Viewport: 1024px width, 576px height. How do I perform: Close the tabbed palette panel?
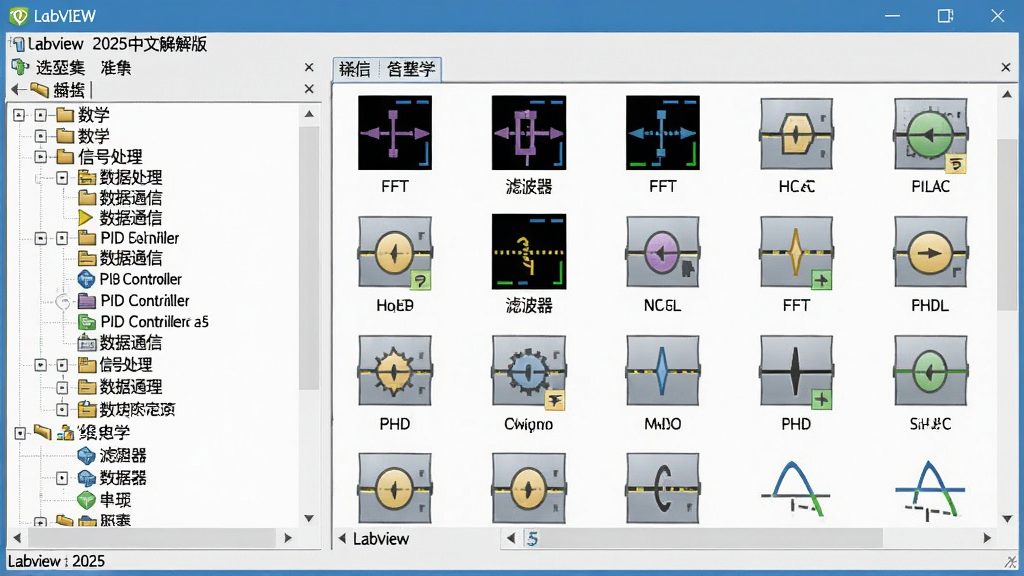(x=1006, y=67)
